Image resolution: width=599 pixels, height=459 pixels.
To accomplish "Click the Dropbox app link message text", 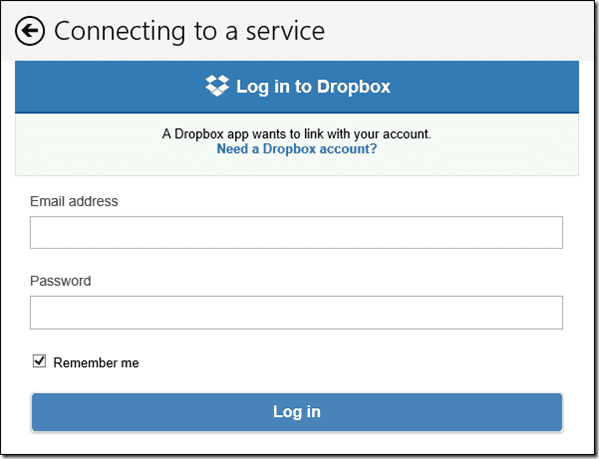I will (296, 134).
